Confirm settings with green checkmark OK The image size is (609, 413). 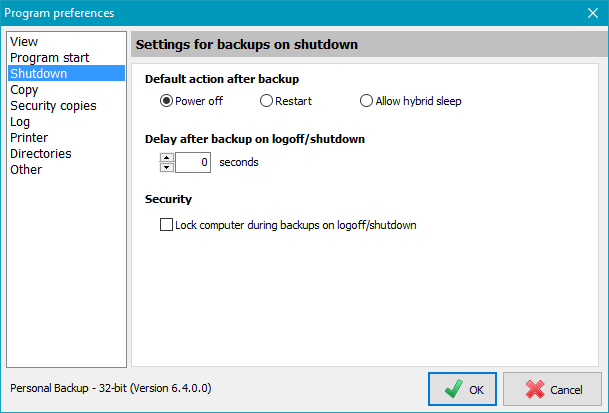pos(462,389)
